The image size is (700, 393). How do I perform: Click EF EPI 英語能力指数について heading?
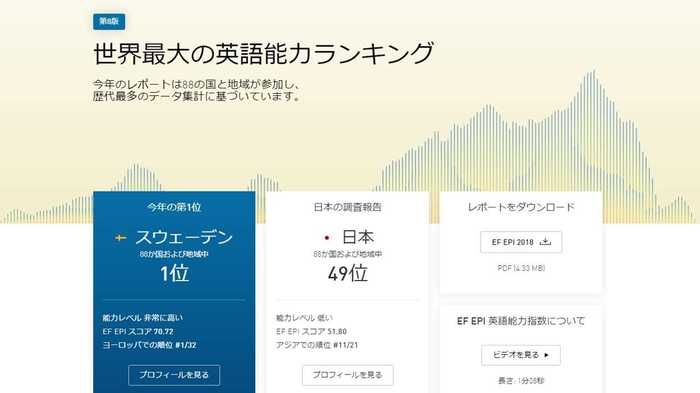click(x=521, y=321)
